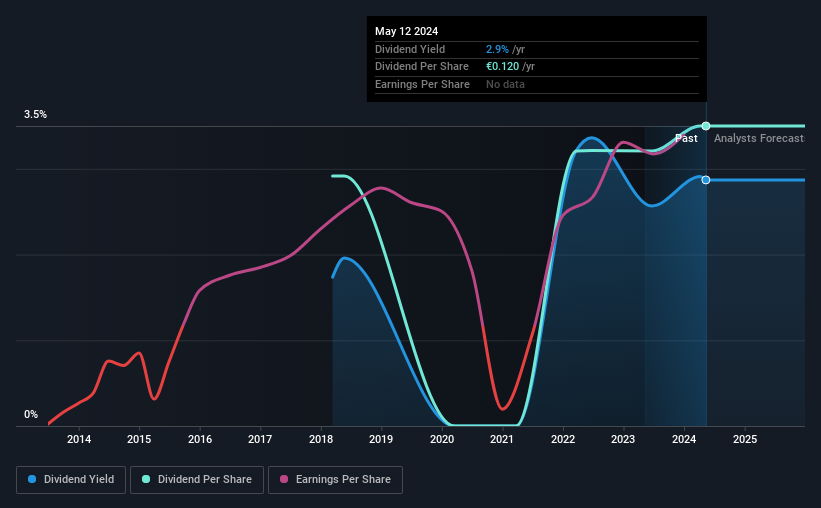Click the 2021 x-axis label
Image resolution: width=821 pixels, height=508 pixels.
click(x=502, y=439)
